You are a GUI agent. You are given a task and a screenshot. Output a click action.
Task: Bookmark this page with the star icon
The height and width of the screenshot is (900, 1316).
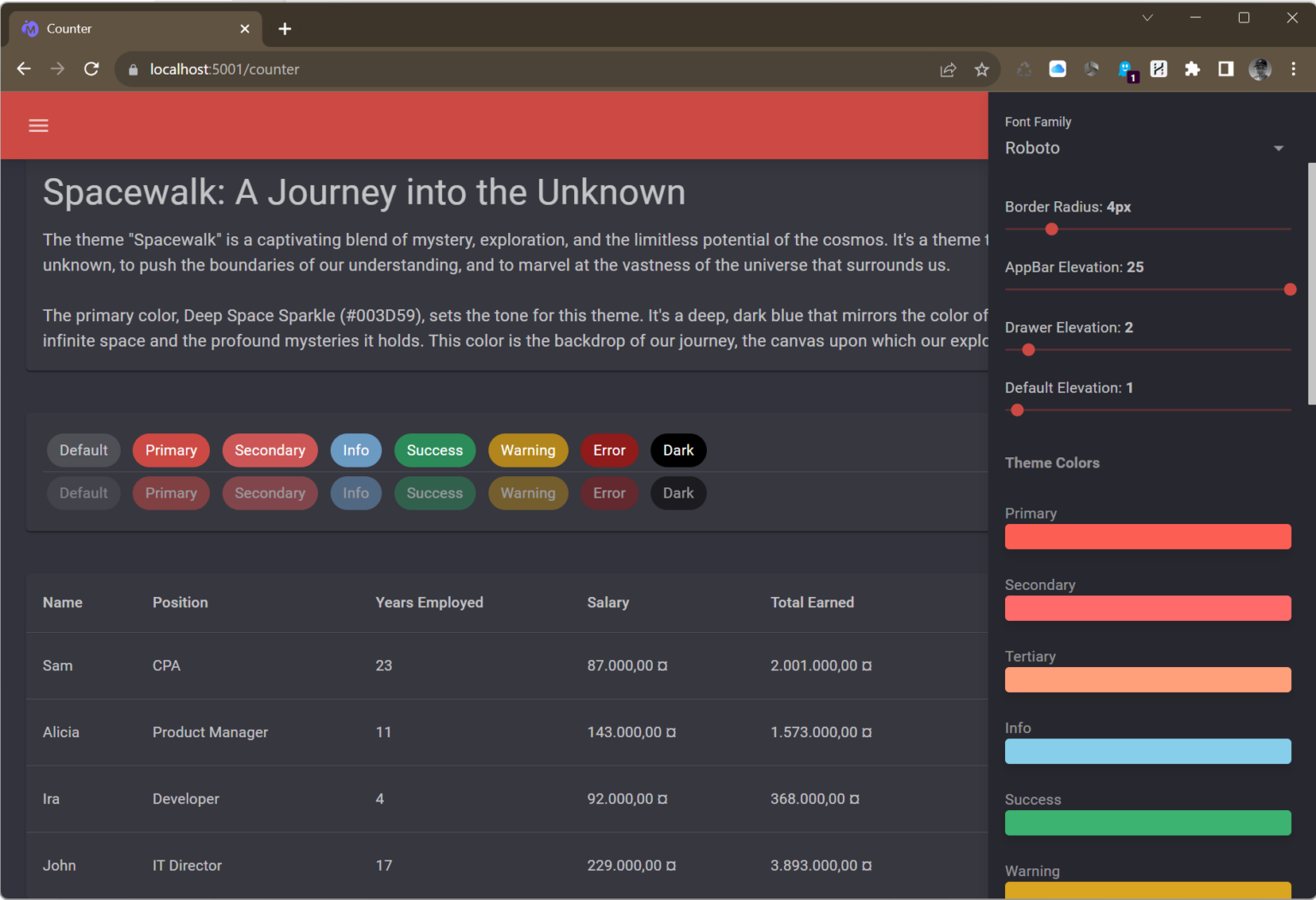pyautogui.click(x=982, y=69)
